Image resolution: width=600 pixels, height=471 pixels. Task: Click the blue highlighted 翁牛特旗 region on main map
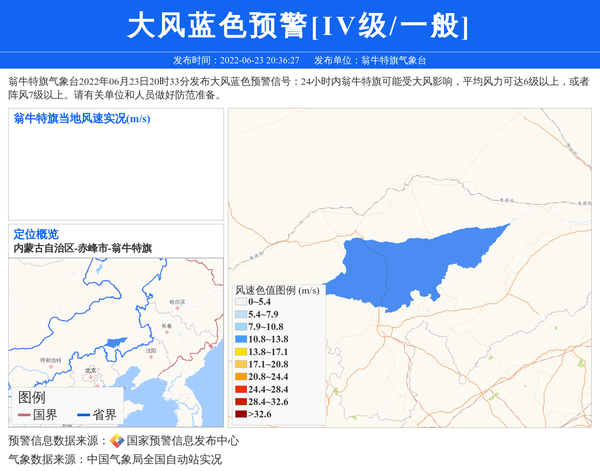pos(410,265)
